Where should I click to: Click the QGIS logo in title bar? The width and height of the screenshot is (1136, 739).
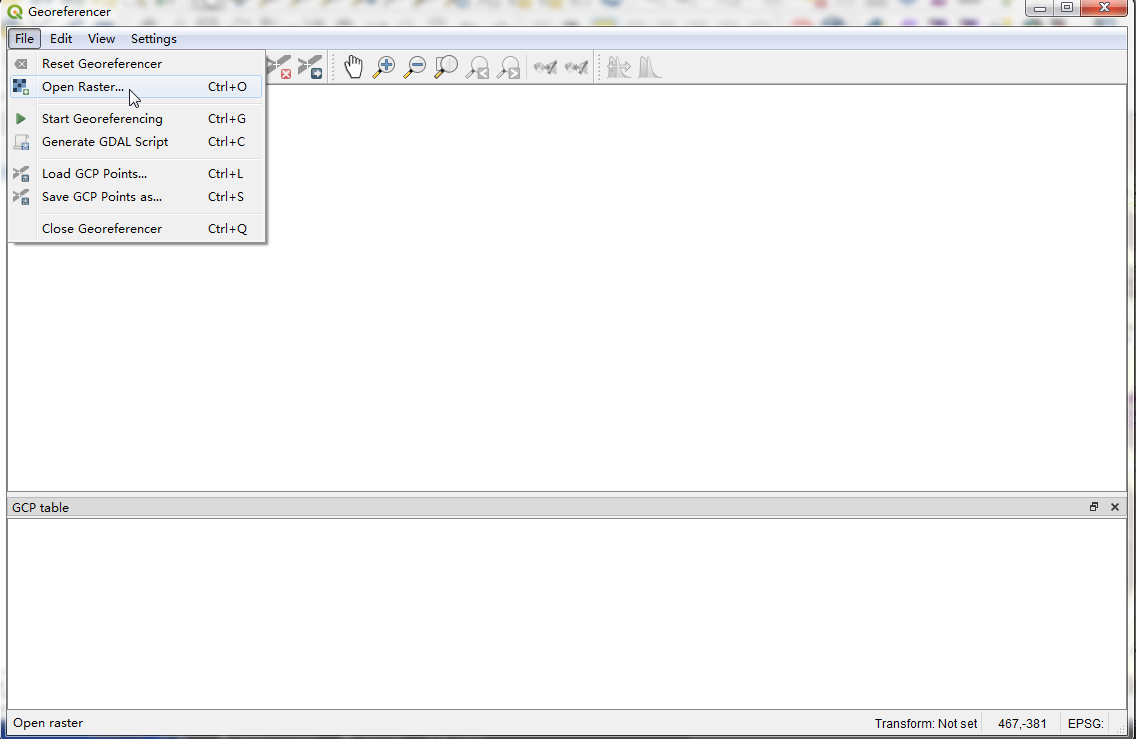point(14,12)
